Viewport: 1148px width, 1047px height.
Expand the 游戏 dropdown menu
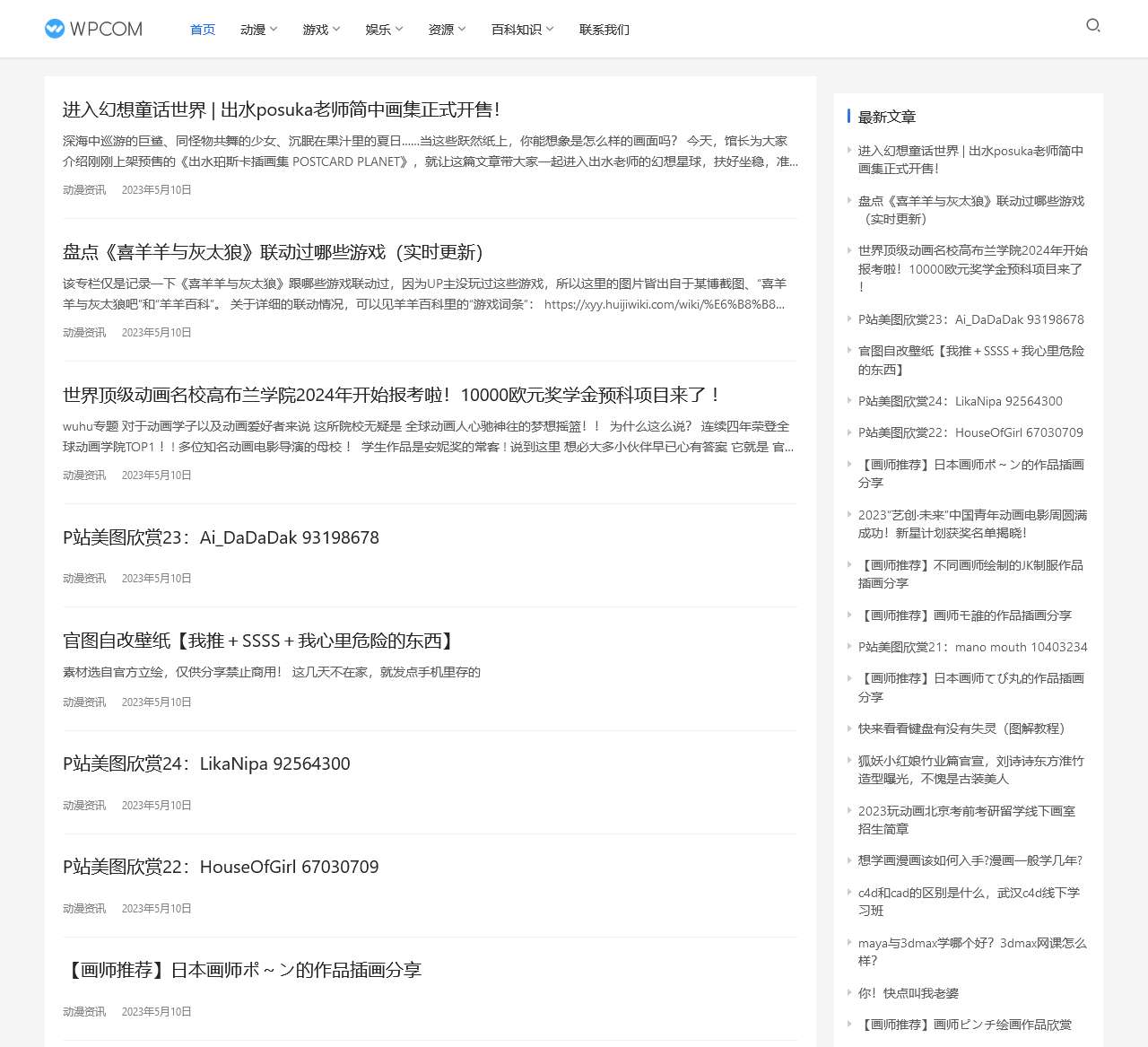[x=320, y=29]
